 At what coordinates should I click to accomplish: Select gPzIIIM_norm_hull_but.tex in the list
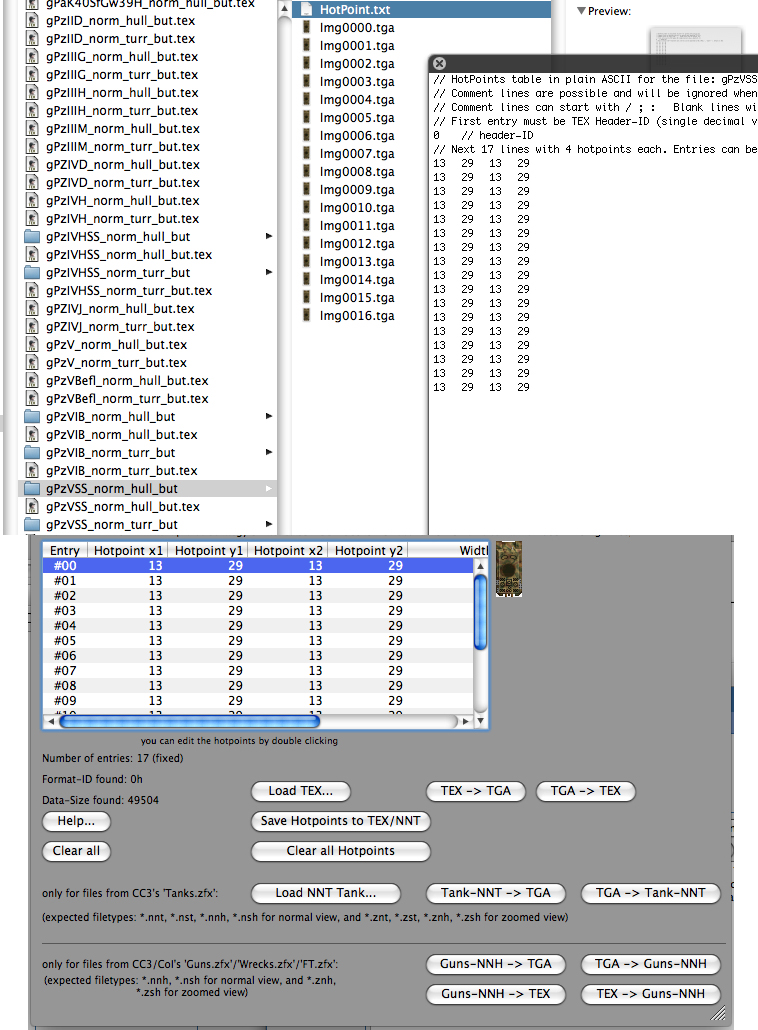[122, 129]
